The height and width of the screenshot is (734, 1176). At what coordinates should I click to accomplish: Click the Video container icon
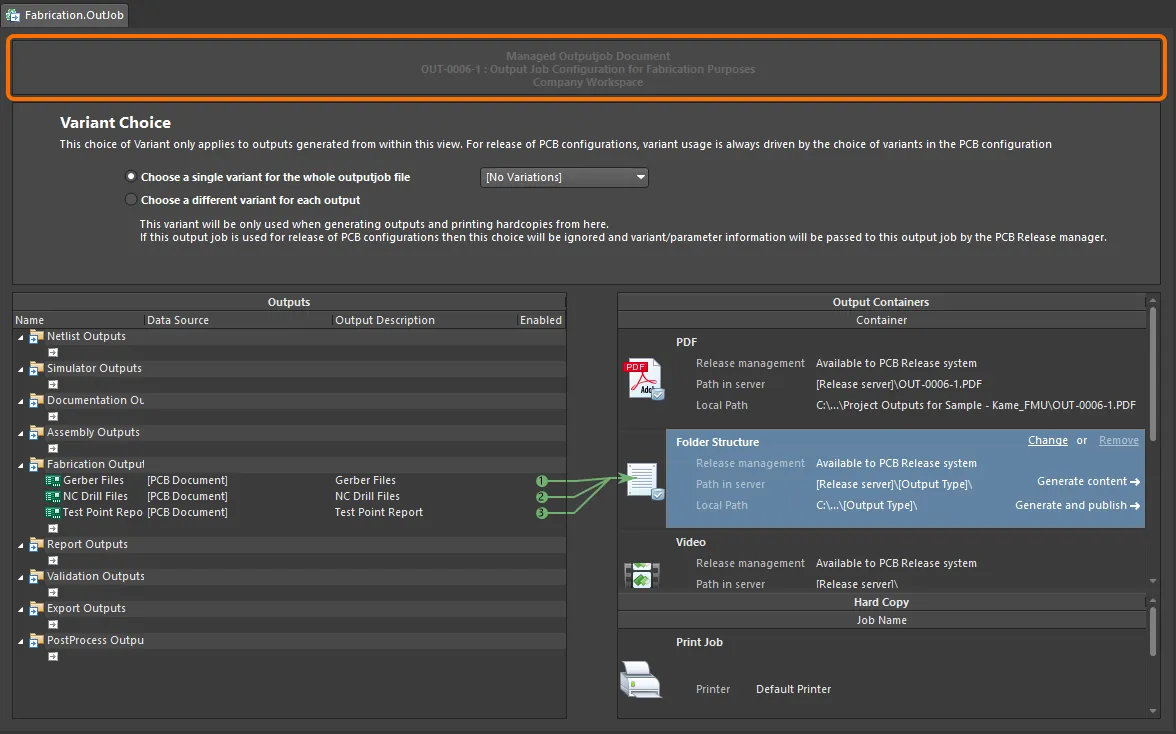[641, 575]
